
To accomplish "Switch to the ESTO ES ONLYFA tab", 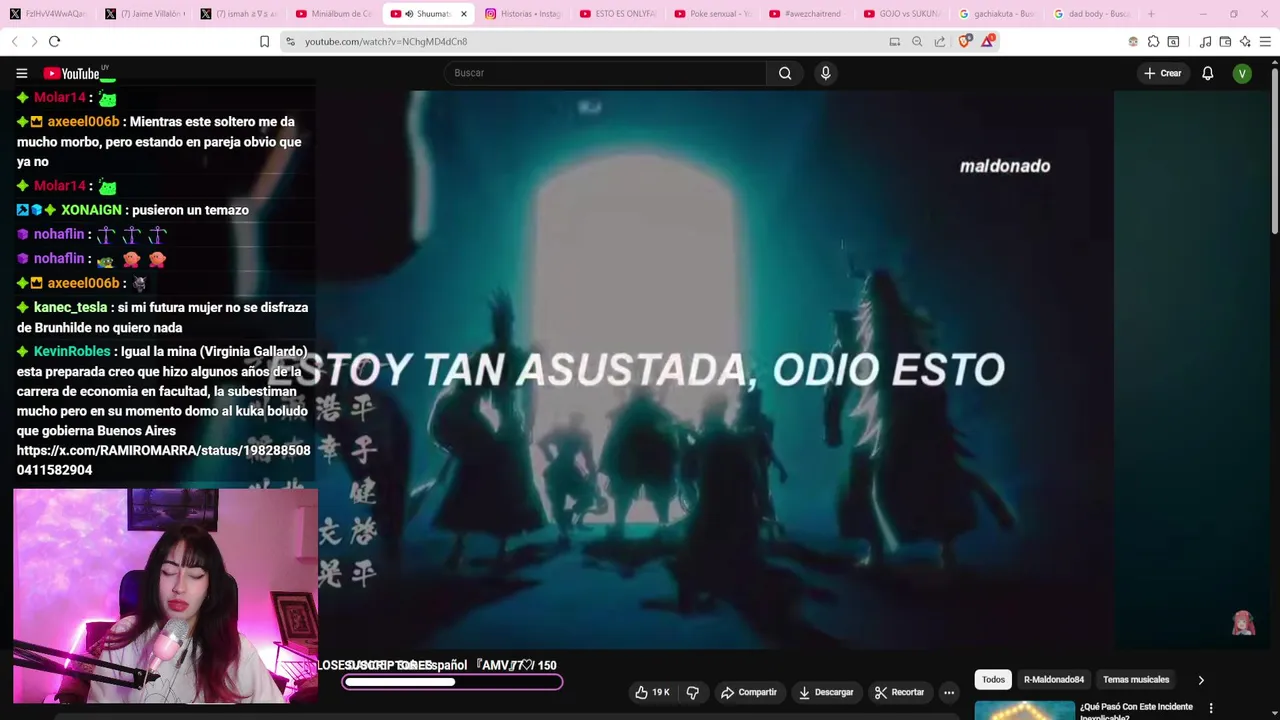I will tap(618, 14).
